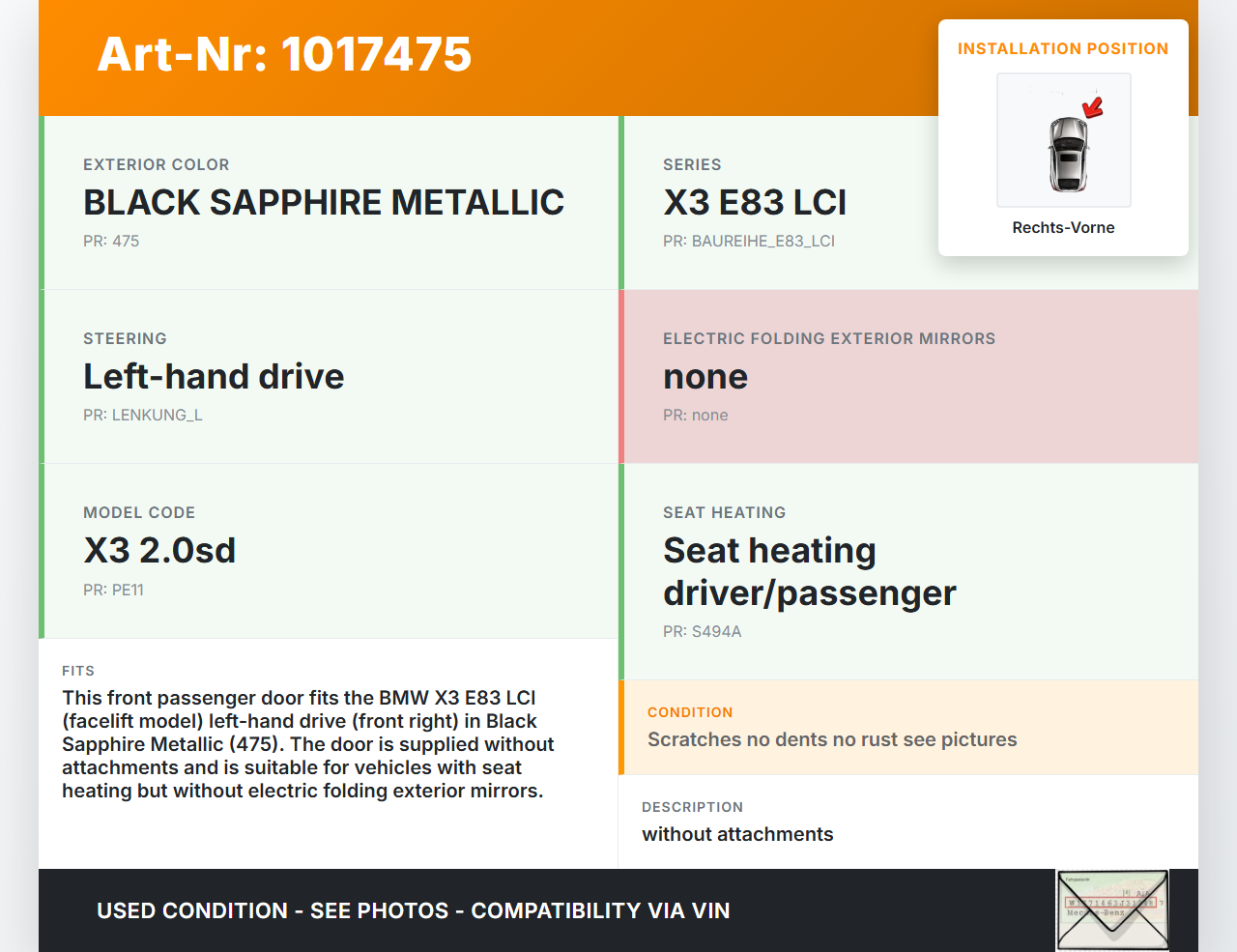Click the red arrow on the car diagram
Image resolution: width=1237 pixels, height=952 pixels.
click(1093, 107)
